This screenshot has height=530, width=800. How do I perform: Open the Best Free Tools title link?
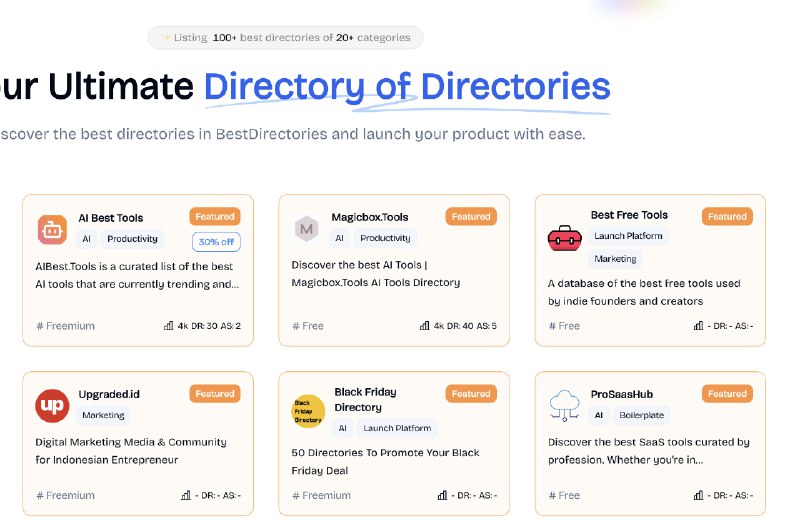[x=629, y=215]
